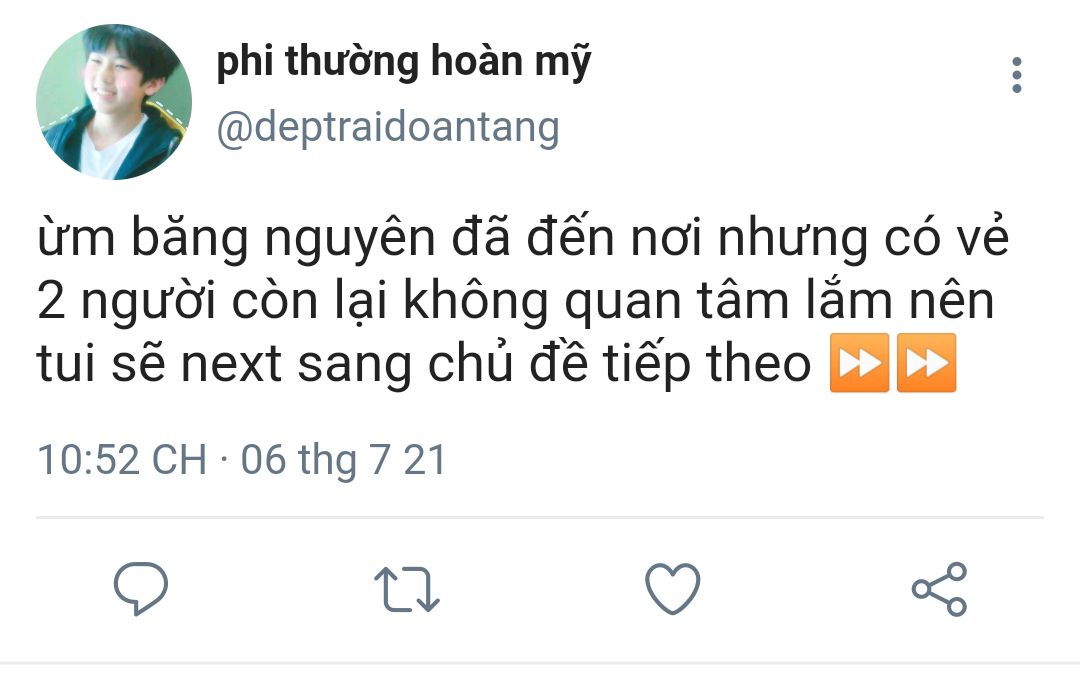The image size is (1080, 681).
Task: Tap the word ừm starting the tweet
Action: (76, 237)
